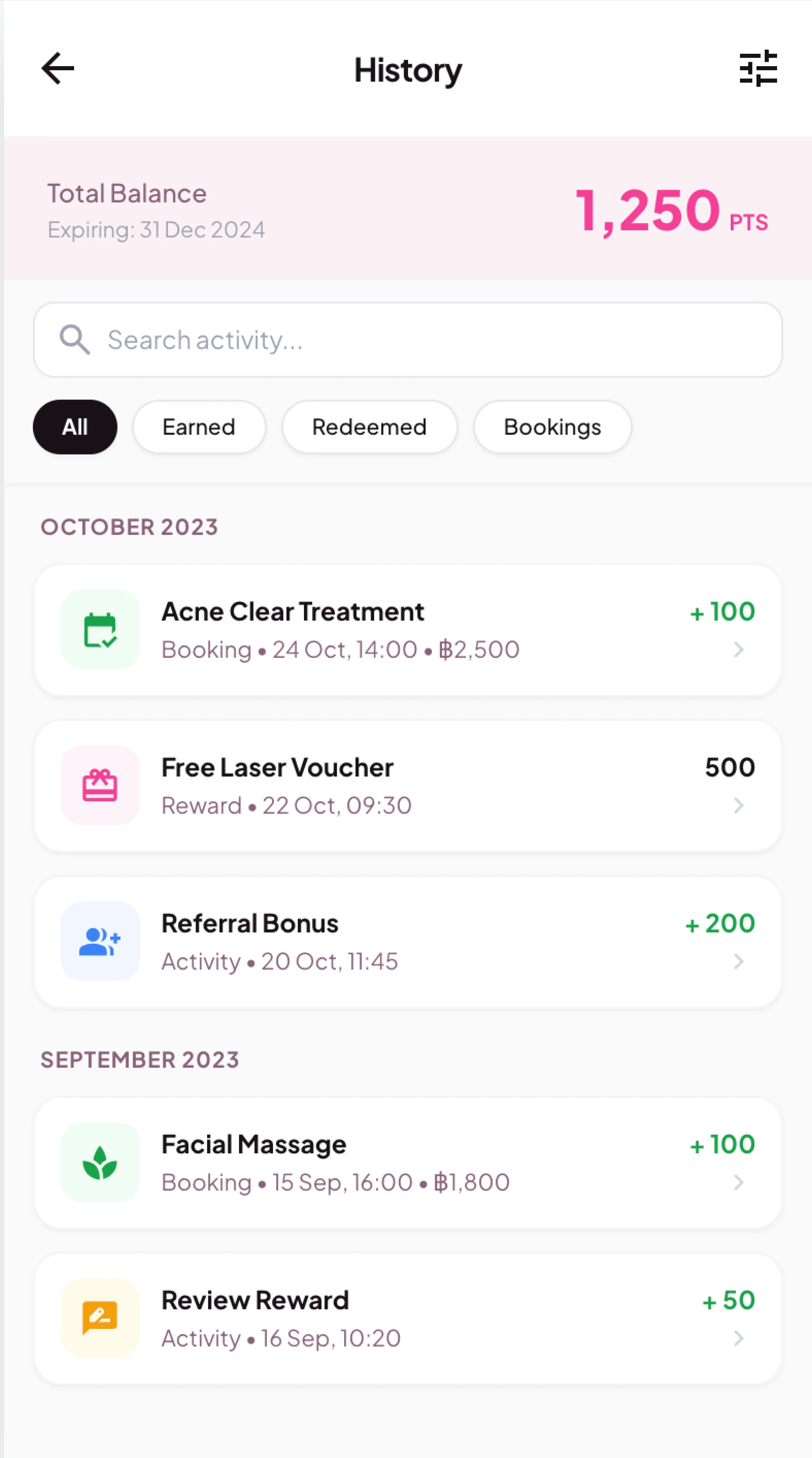Expand Referral Bonus details chevron
Image resolution: width=812 pixels, height=1458 pixels.
pos(738,961)
